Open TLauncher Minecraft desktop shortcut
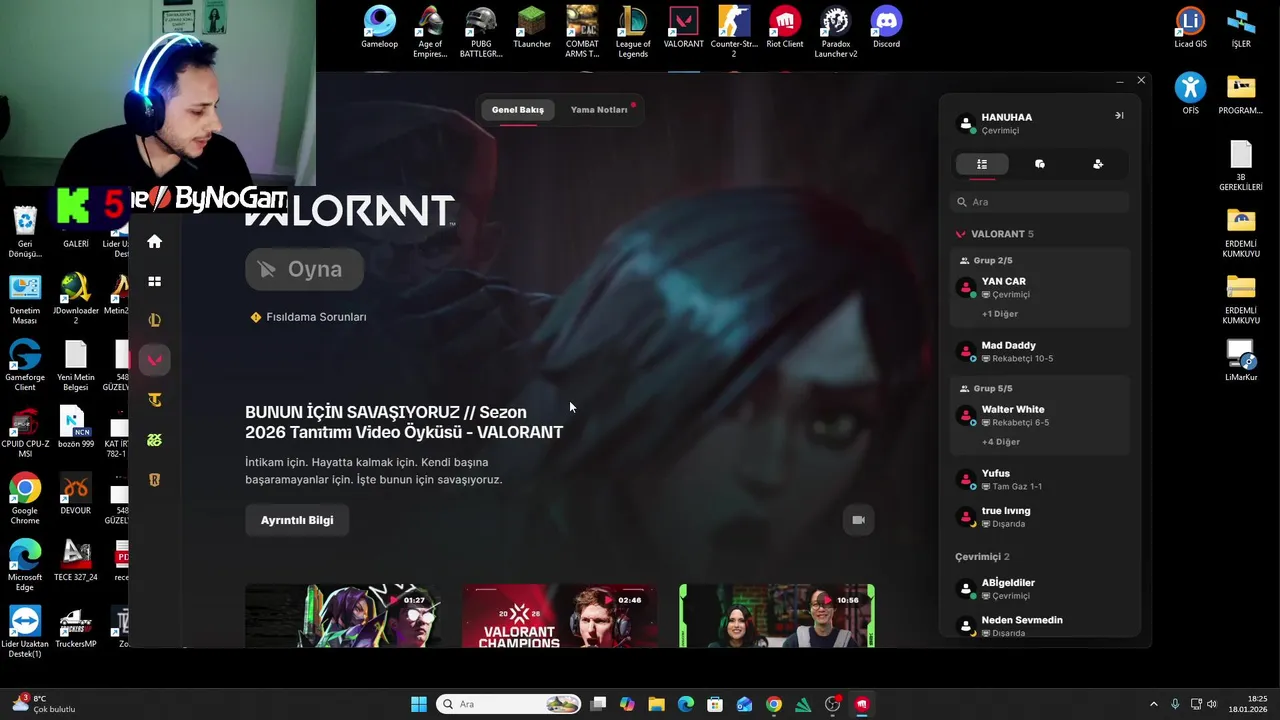Image resolution: width=1280 pixels, height=720 pixels. pyautogui.click(x=532, y=29)
